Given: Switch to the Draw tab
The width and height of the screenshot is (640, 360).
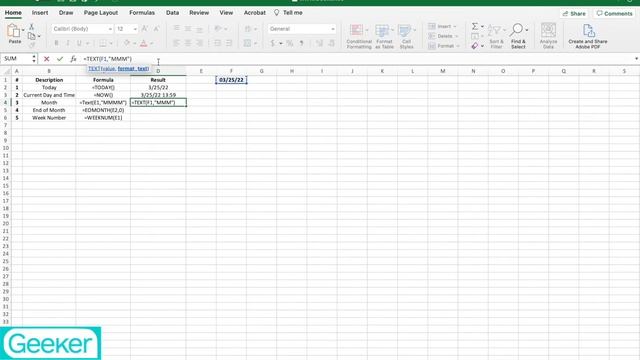Looking at the screenshot, I should point(66,13).
